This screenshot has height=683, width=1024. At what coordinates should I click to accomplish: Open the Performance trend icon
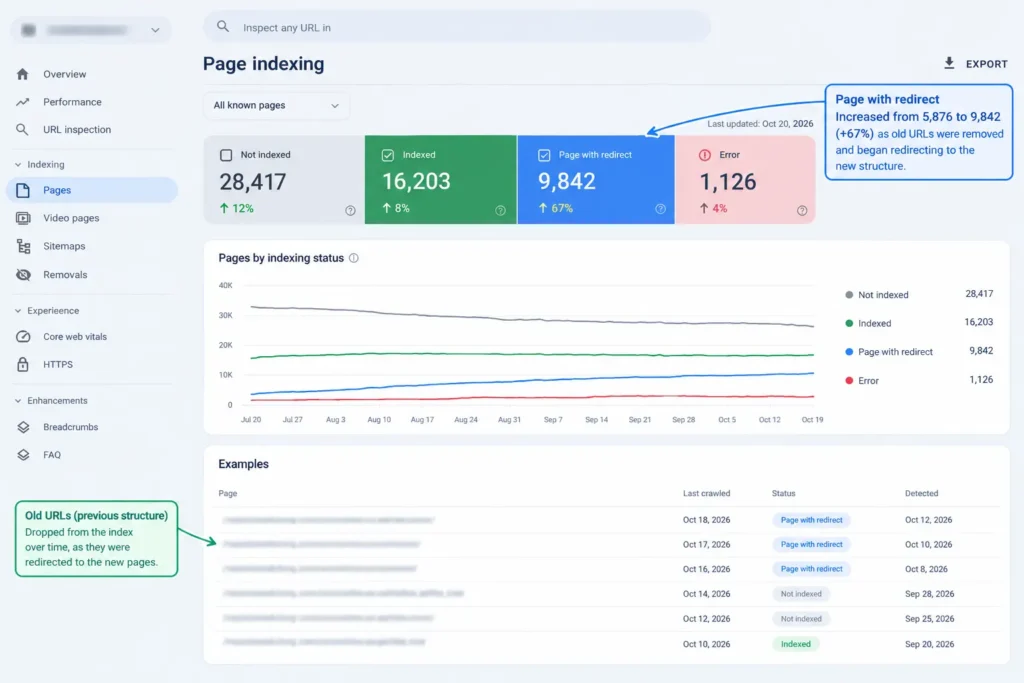(x=23, y=102)
